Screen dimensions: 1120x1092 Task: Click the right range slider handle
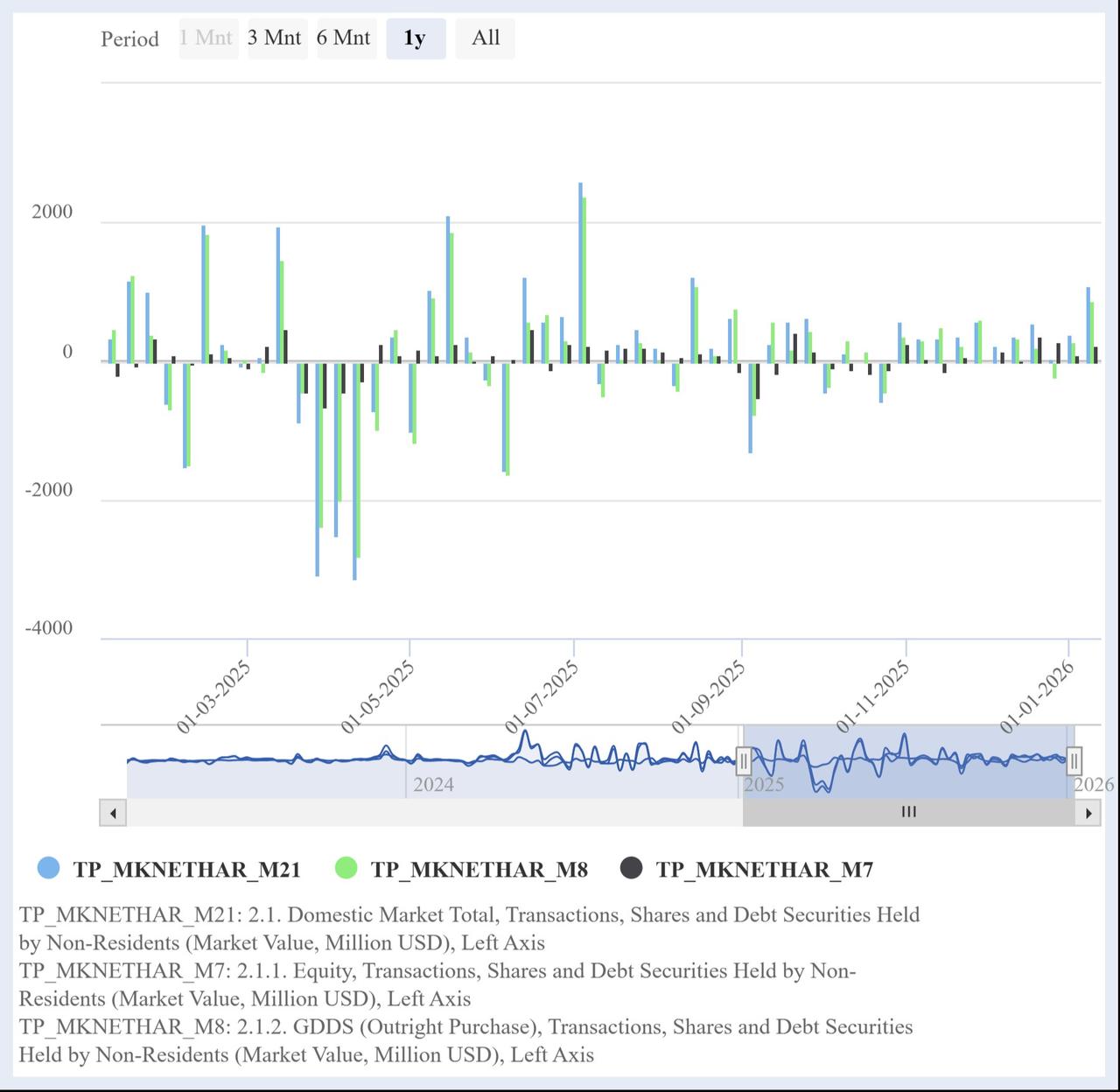[x=1074, y=761]
